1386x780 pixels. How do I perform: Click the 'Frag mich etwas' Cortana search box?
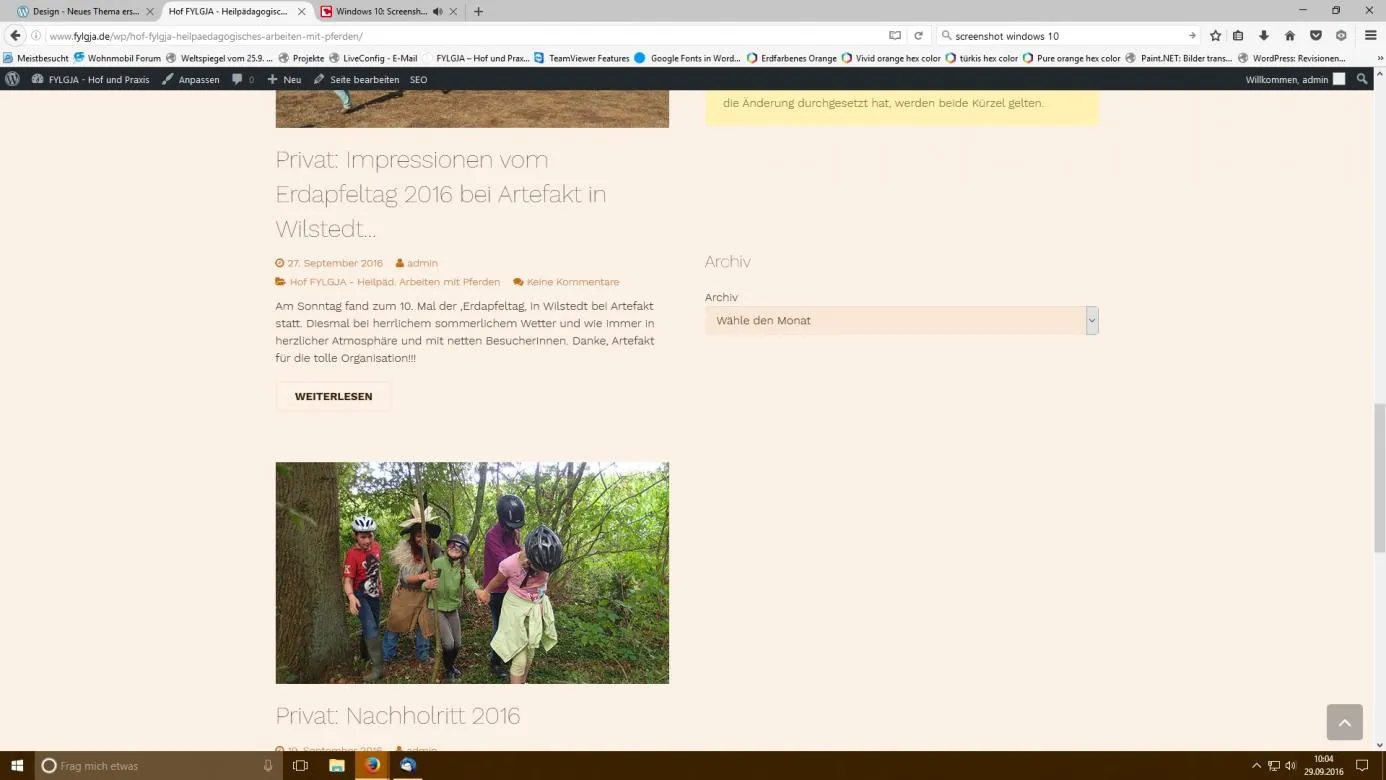point(157,766)
